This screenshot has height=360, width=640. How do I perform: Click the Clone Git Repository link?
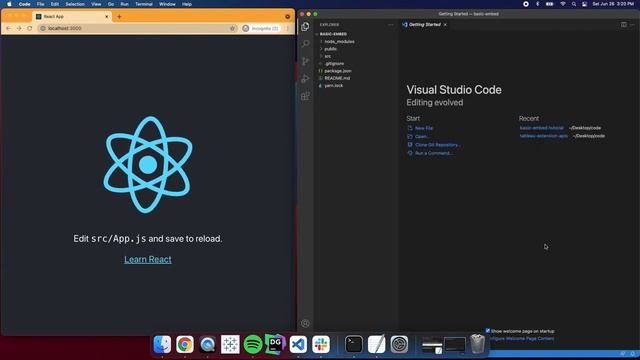pyautogui.click(x=438, y=145)
